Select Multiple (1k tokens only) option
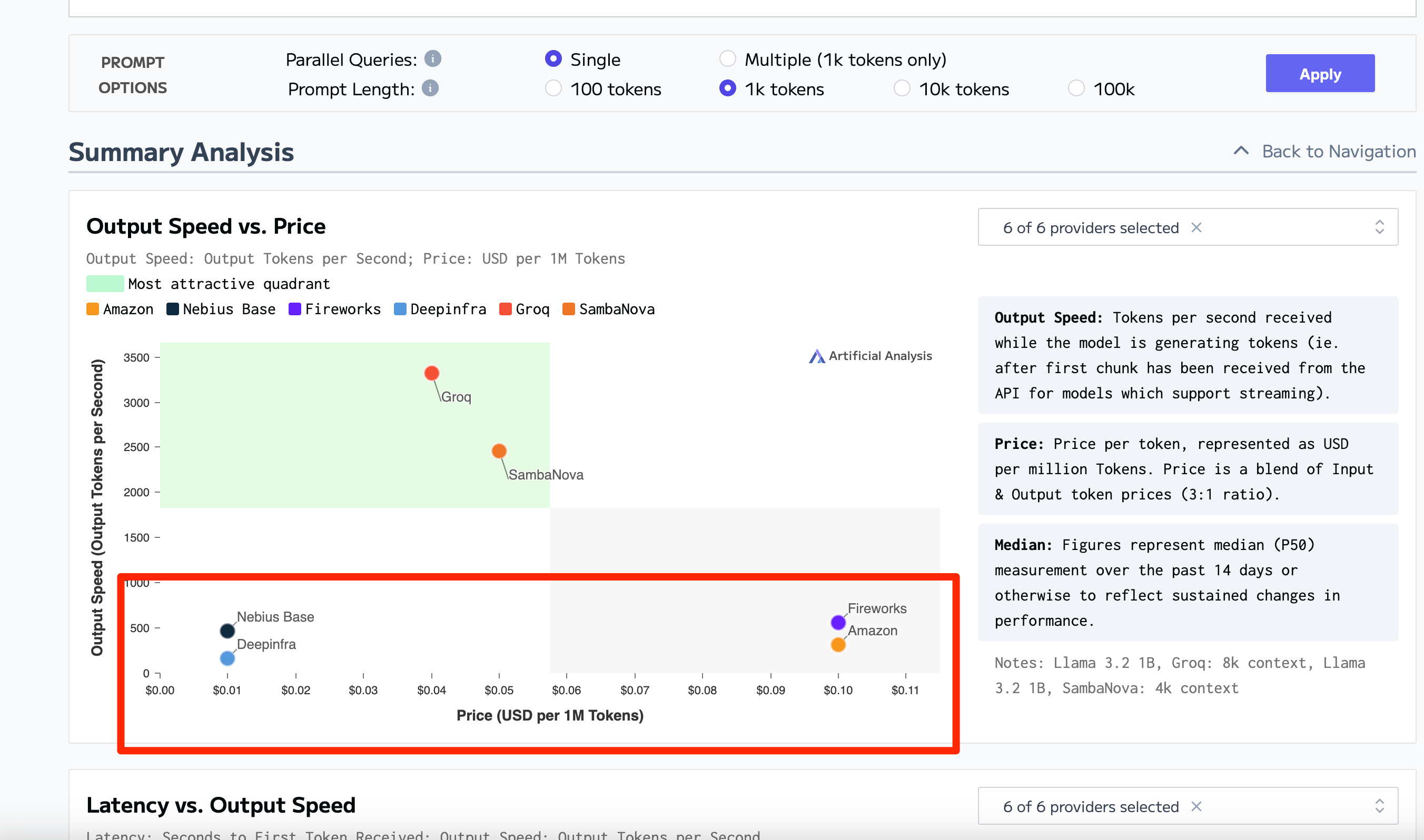Viewport: 1424px width, 840px height. click(728, 58)
